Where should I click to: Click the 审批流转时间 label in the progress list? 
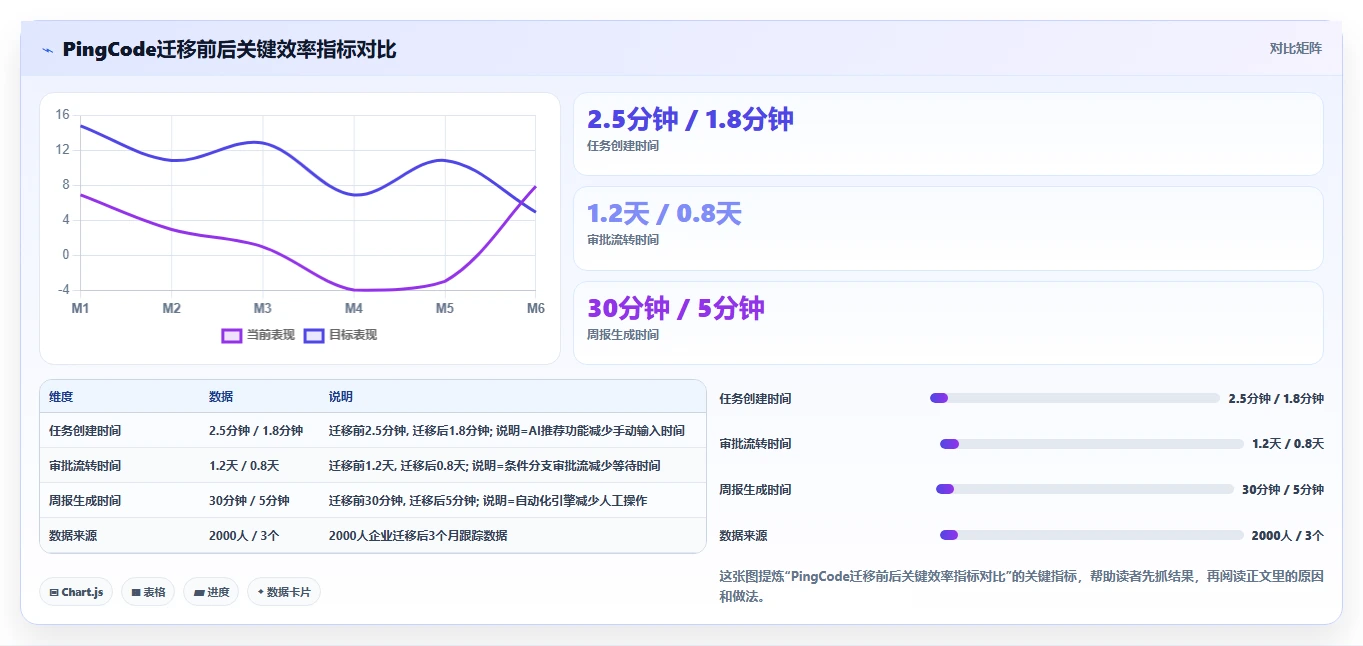[755, 444]
